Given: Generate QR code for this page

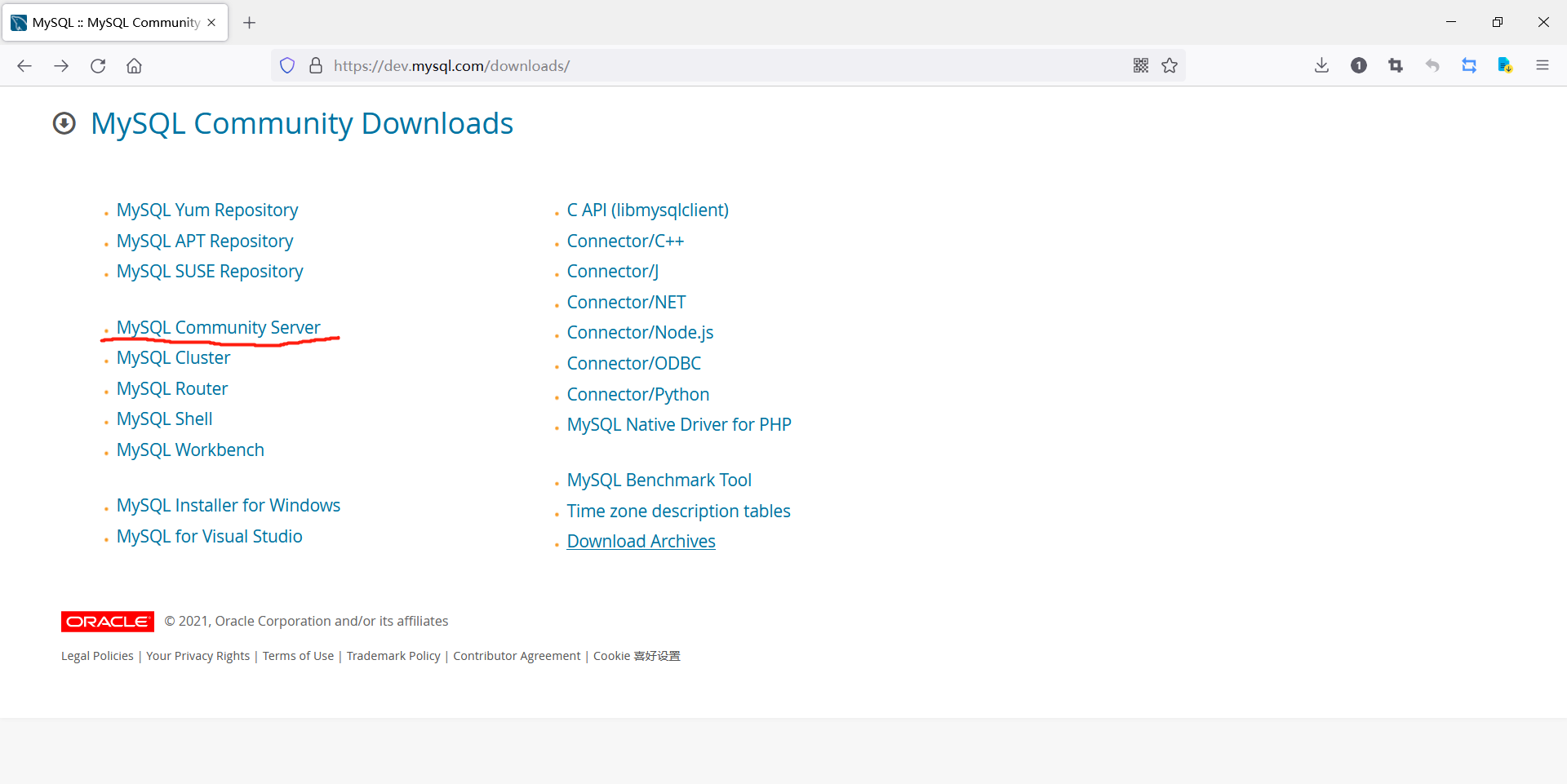Looking at the screenshot, I should click(x=1141, y=66).
